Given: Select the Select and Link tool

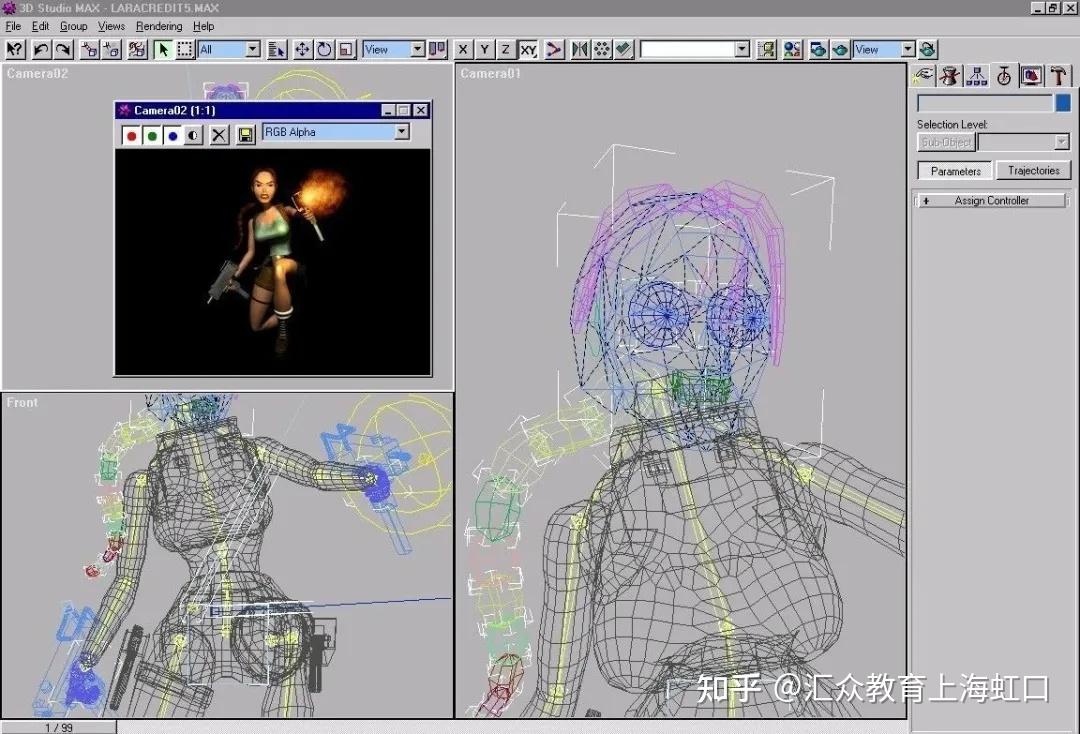Looking at the screenshot, I should [x=90, y=49].
